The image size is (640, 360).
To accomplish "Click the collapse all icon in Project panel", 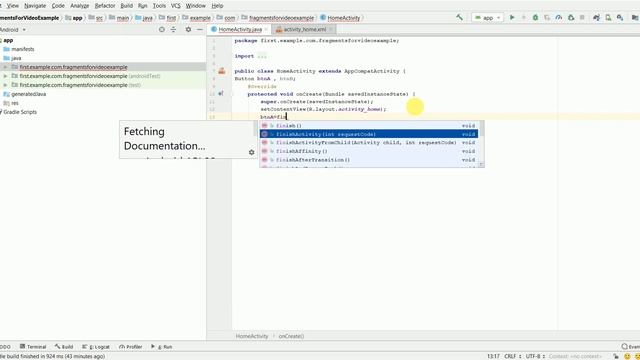I will pyautogui.click(x=173, y=29).
